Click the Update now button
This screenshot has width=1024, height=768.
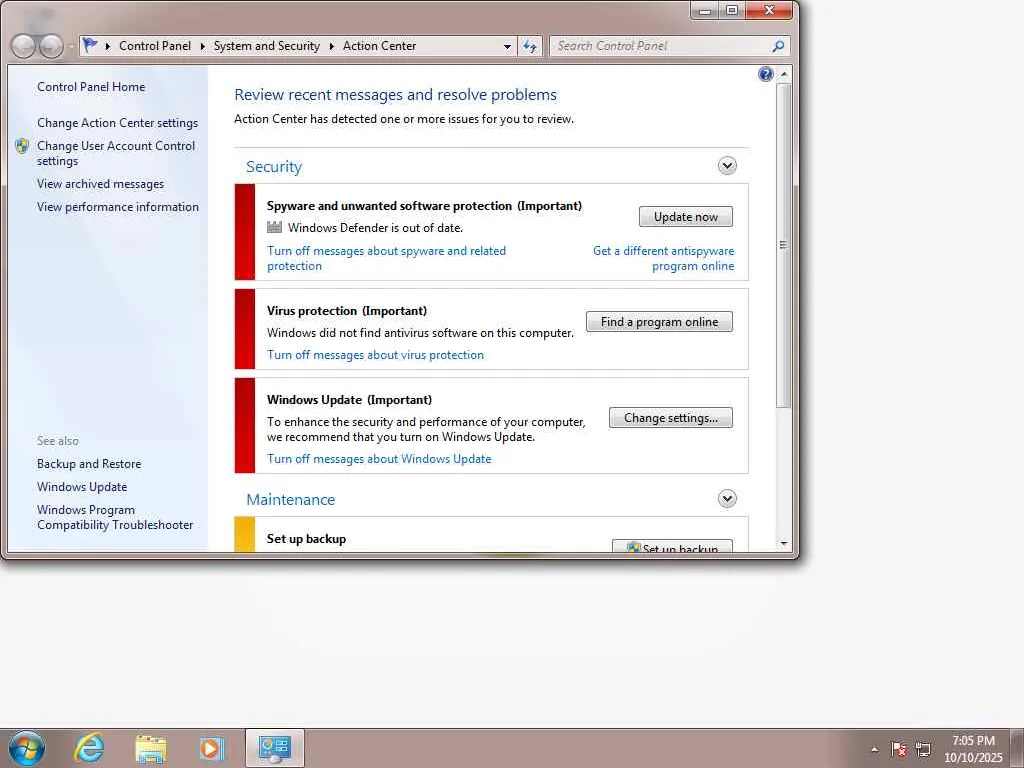coord(686,217)
